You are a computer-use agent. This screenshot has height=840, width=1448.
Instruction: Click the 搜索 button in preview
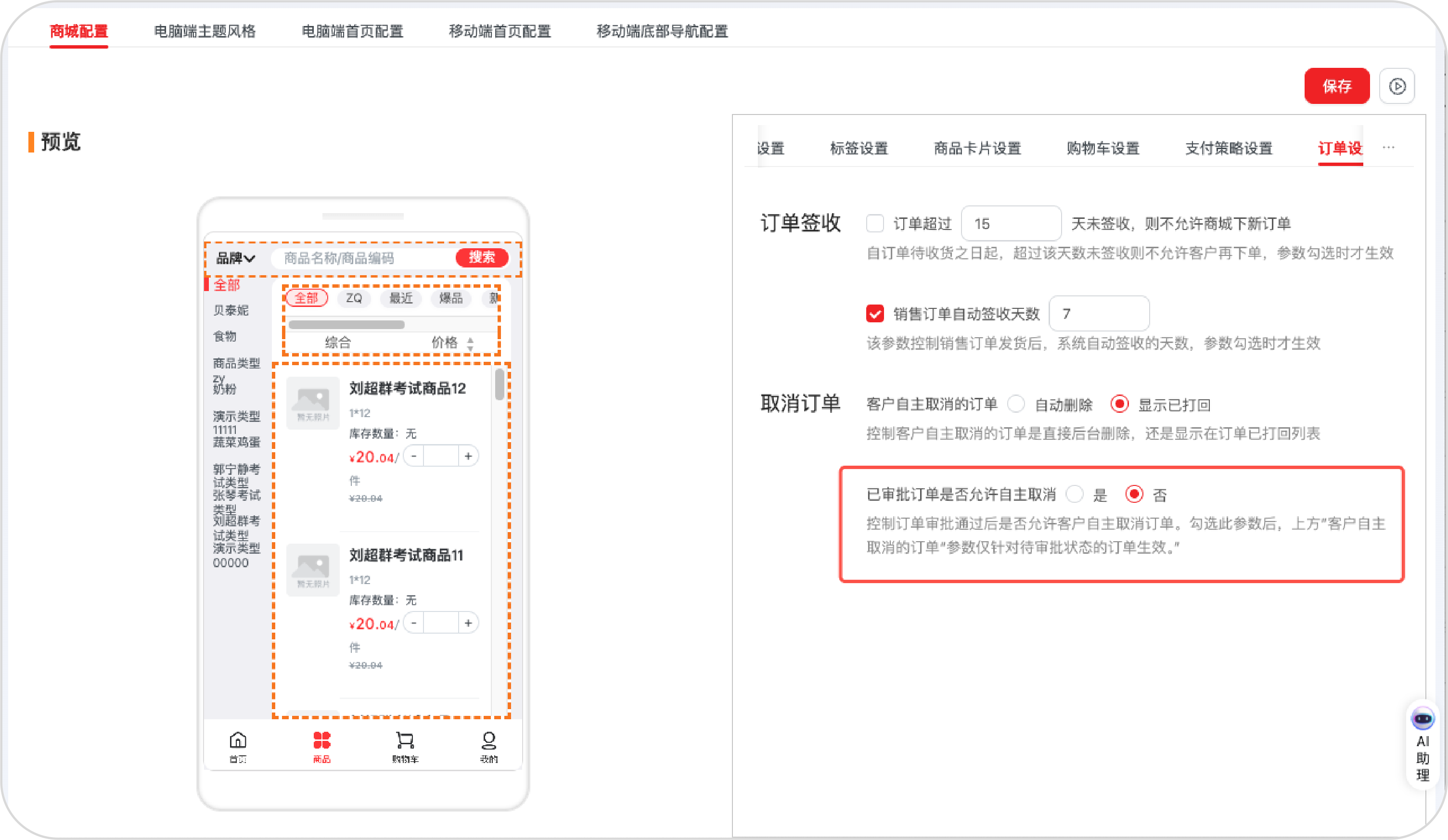482,257
